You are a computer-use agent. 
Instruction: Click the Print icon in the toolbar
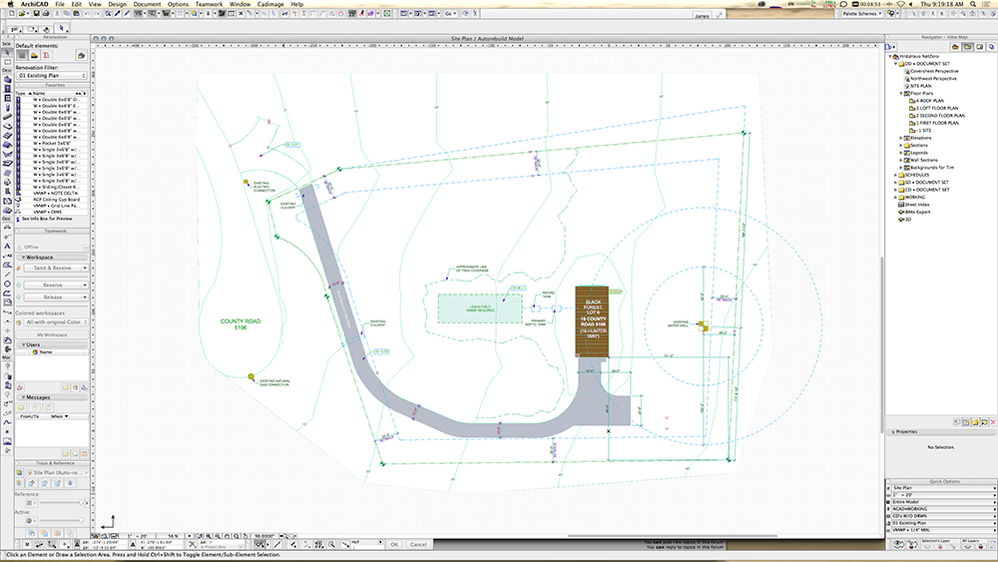coord(46,13)
